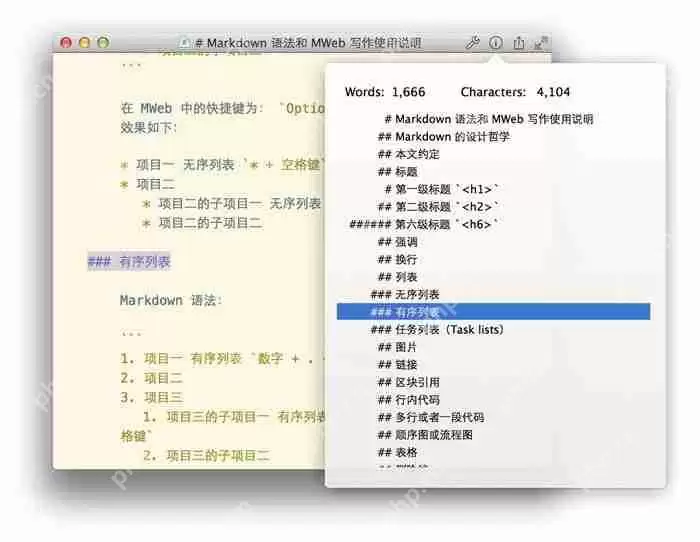Select '## 列表' in the outline

[x=398, y=277]
